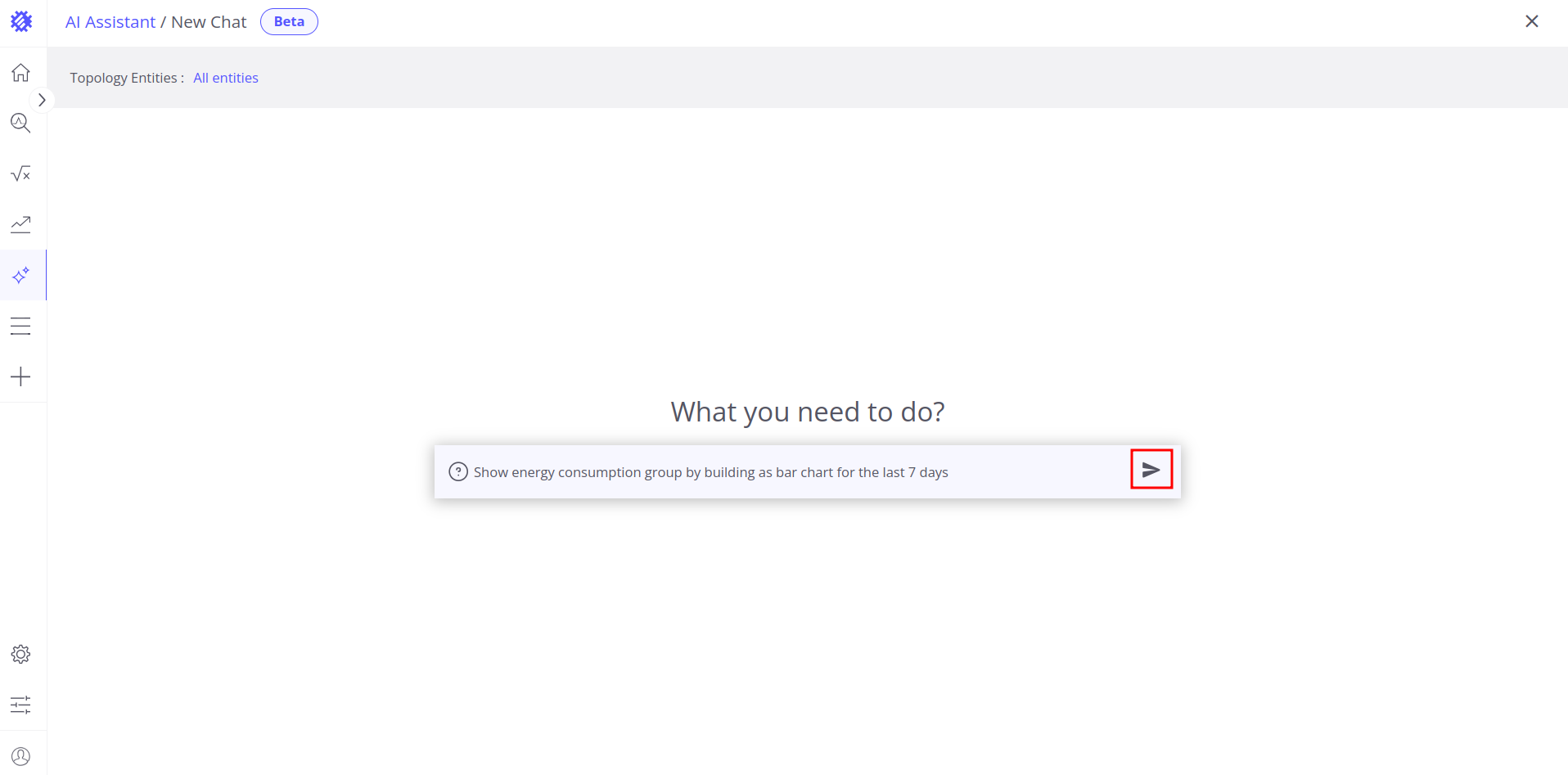Go to Home in the sidebar

21,73
